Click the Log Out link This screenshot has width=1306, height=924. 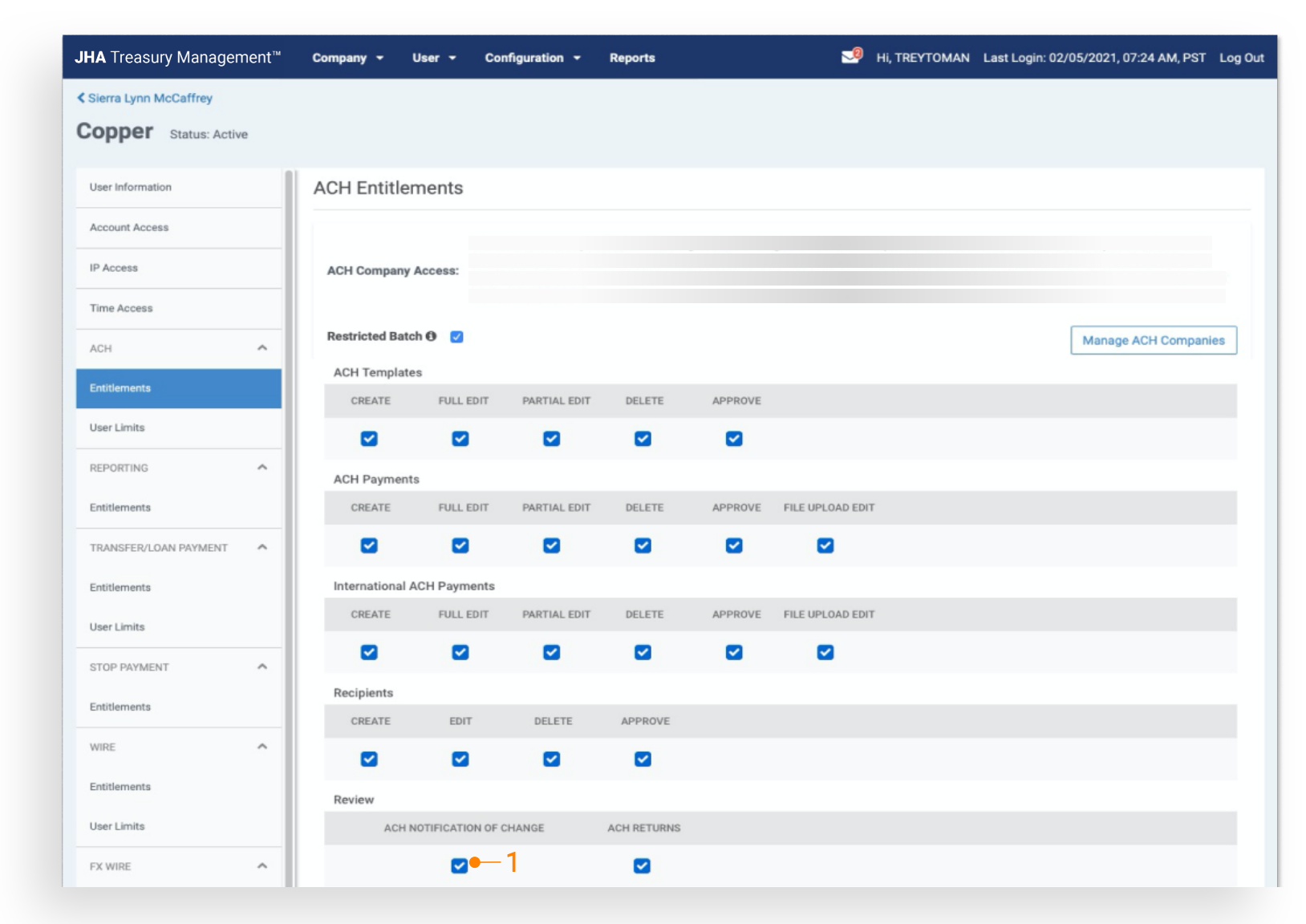[x=1241, y=58]
